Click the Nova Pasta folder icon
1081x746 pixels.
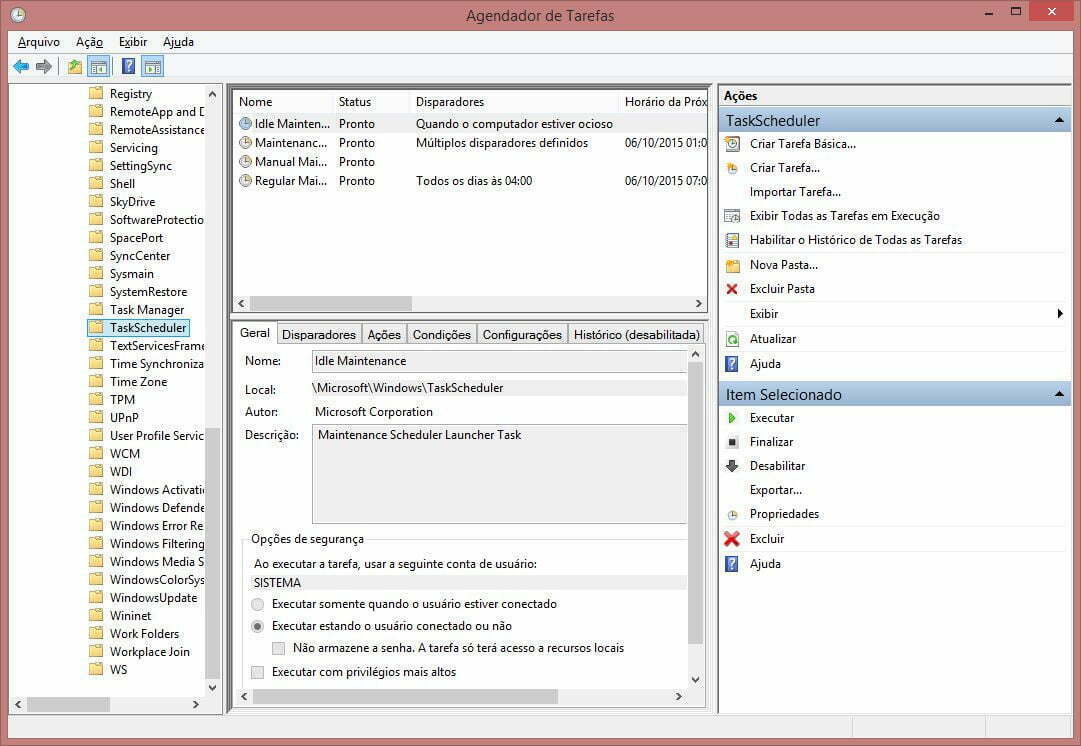tap(732, 265)
